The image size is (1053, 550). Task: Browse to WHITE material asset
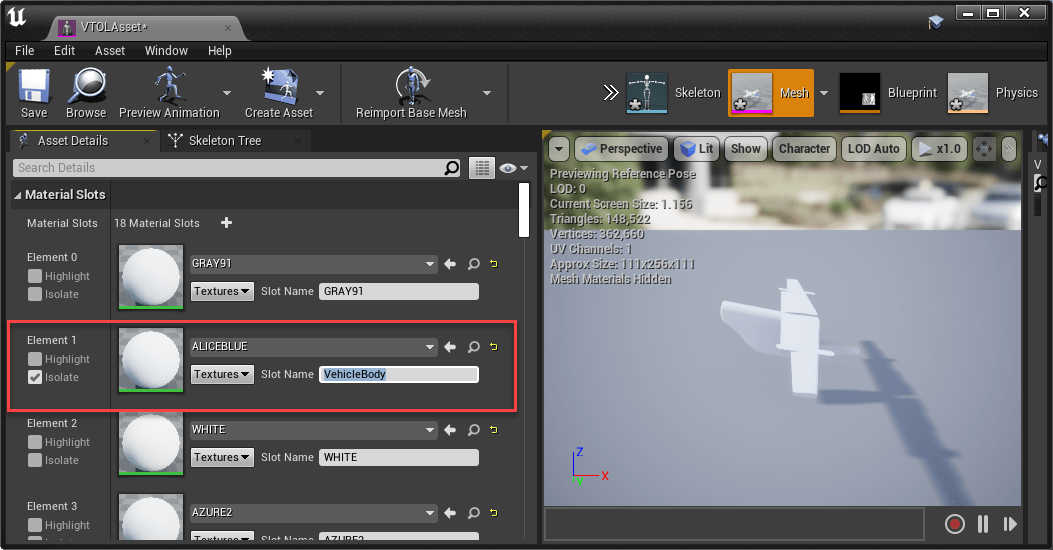pyautogui.click(x=473, y=430)
